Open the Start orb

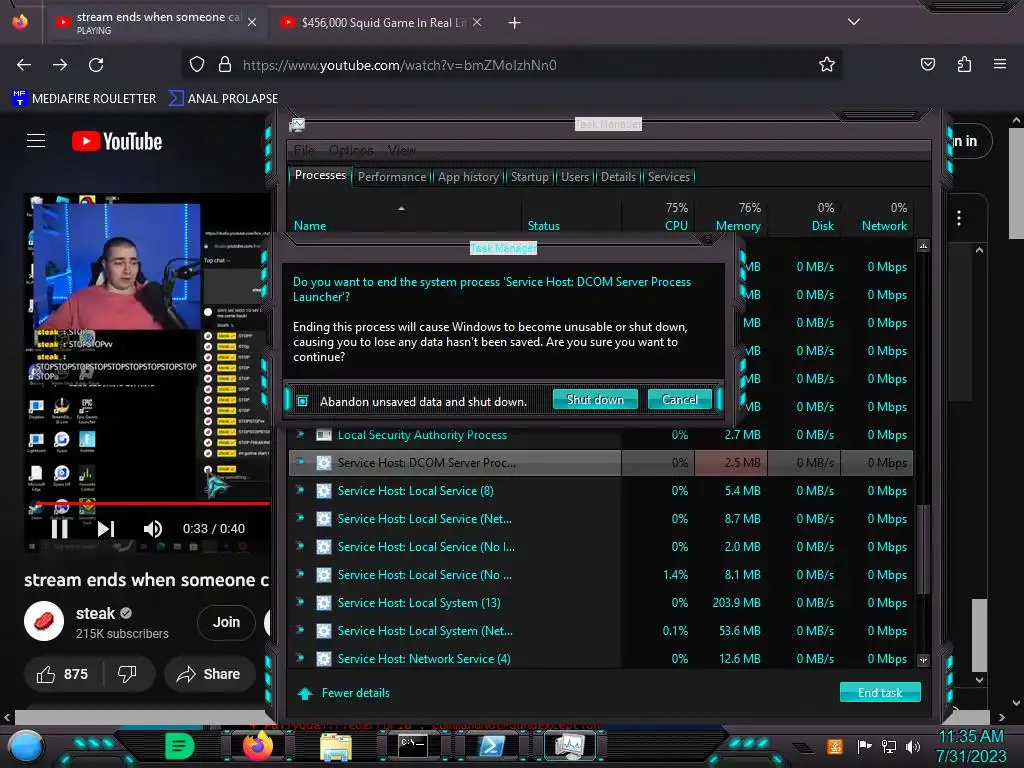tap(25, 746)
